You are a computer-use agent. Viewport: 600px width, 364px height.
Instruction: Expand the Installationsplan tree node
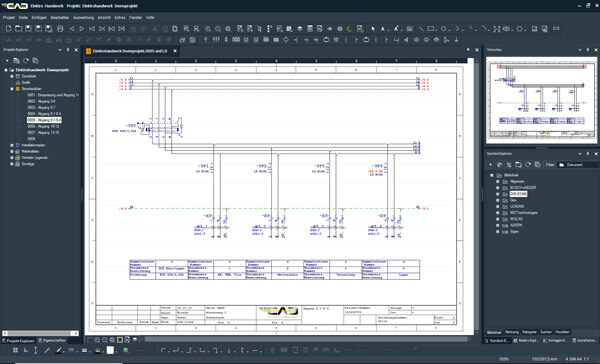click(x=12, y=145)
